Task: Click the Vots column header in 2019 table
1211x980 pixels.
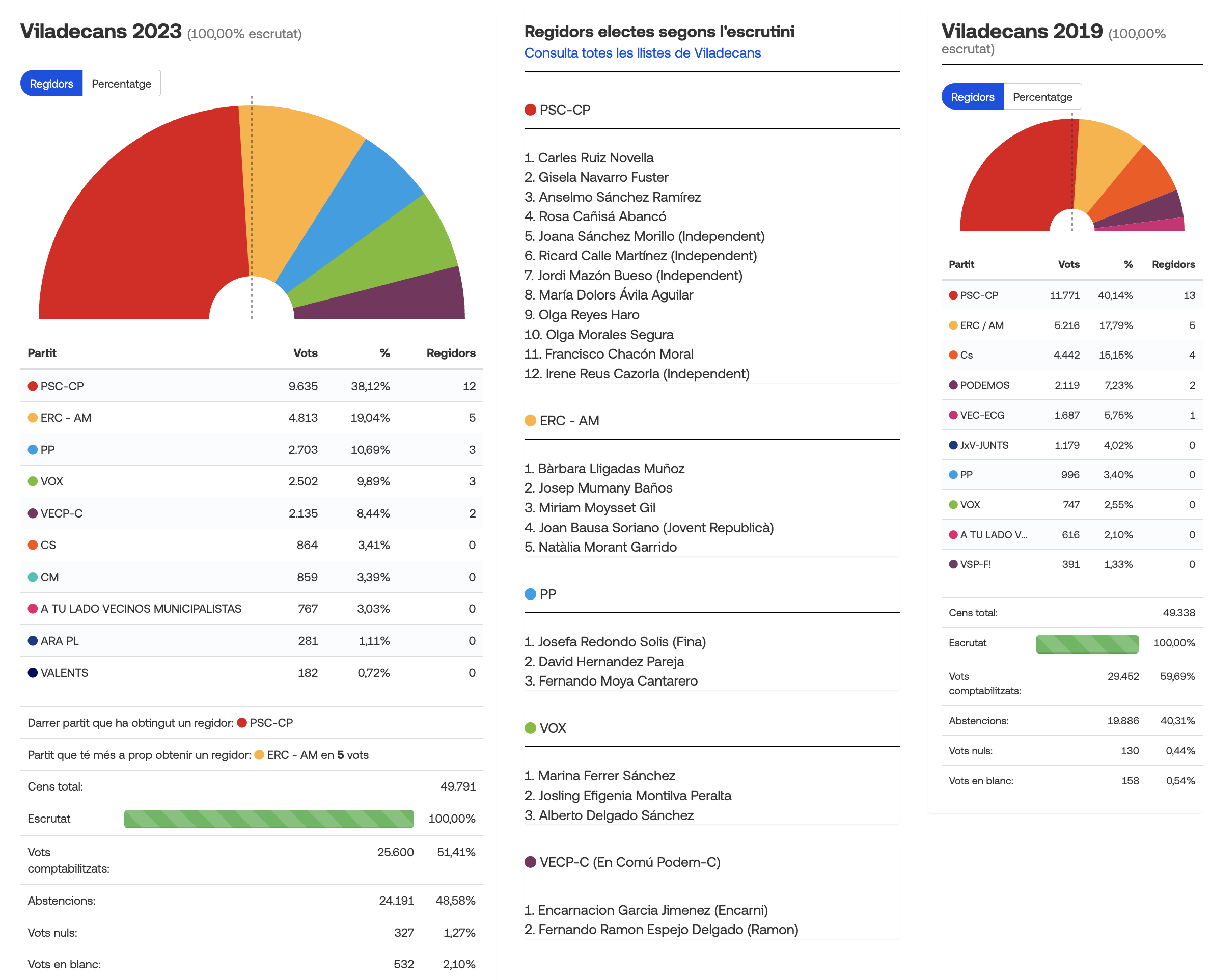Action: pos(1068,264)
